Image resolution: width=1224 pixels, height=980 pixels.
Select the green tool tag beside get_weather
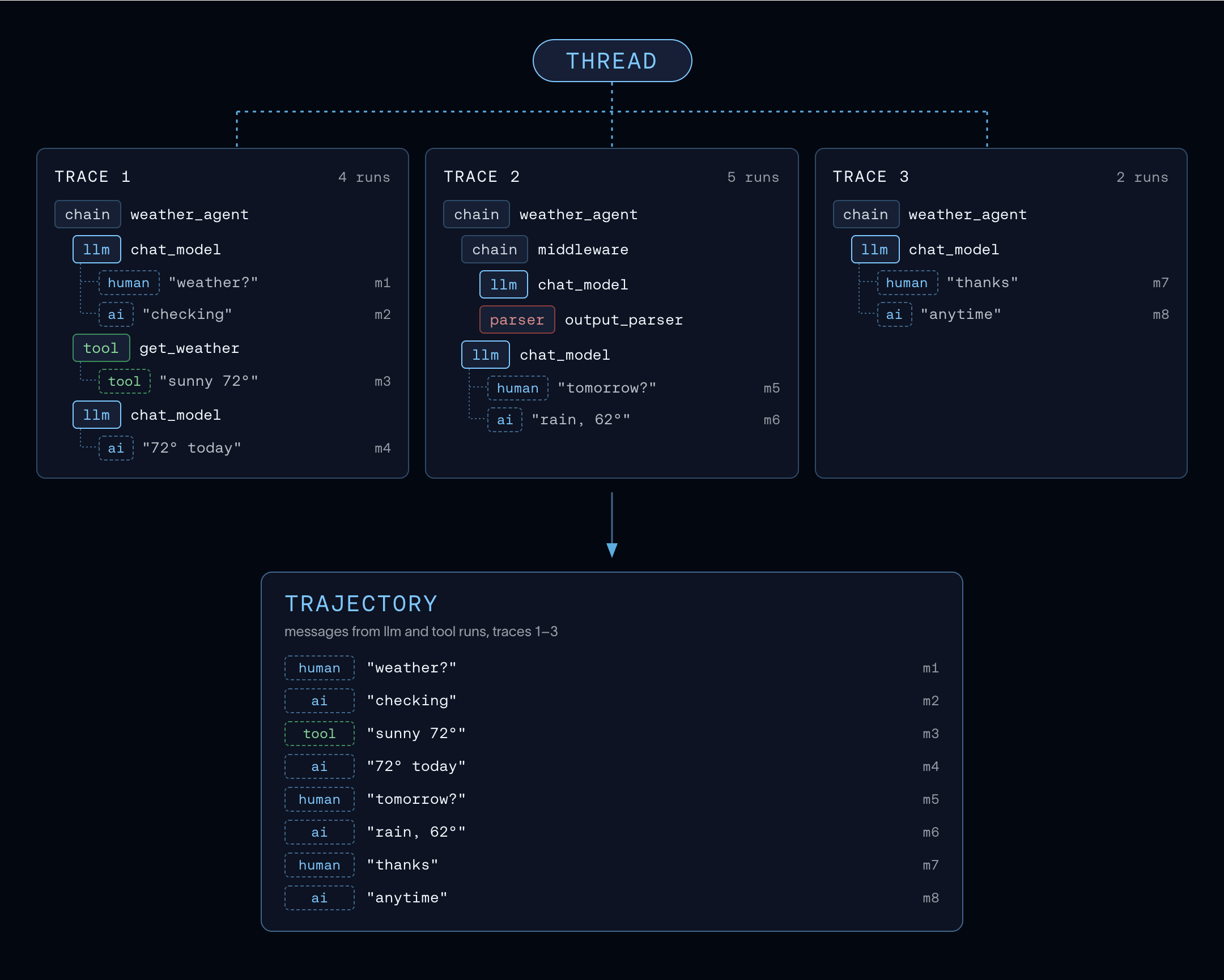101,348
